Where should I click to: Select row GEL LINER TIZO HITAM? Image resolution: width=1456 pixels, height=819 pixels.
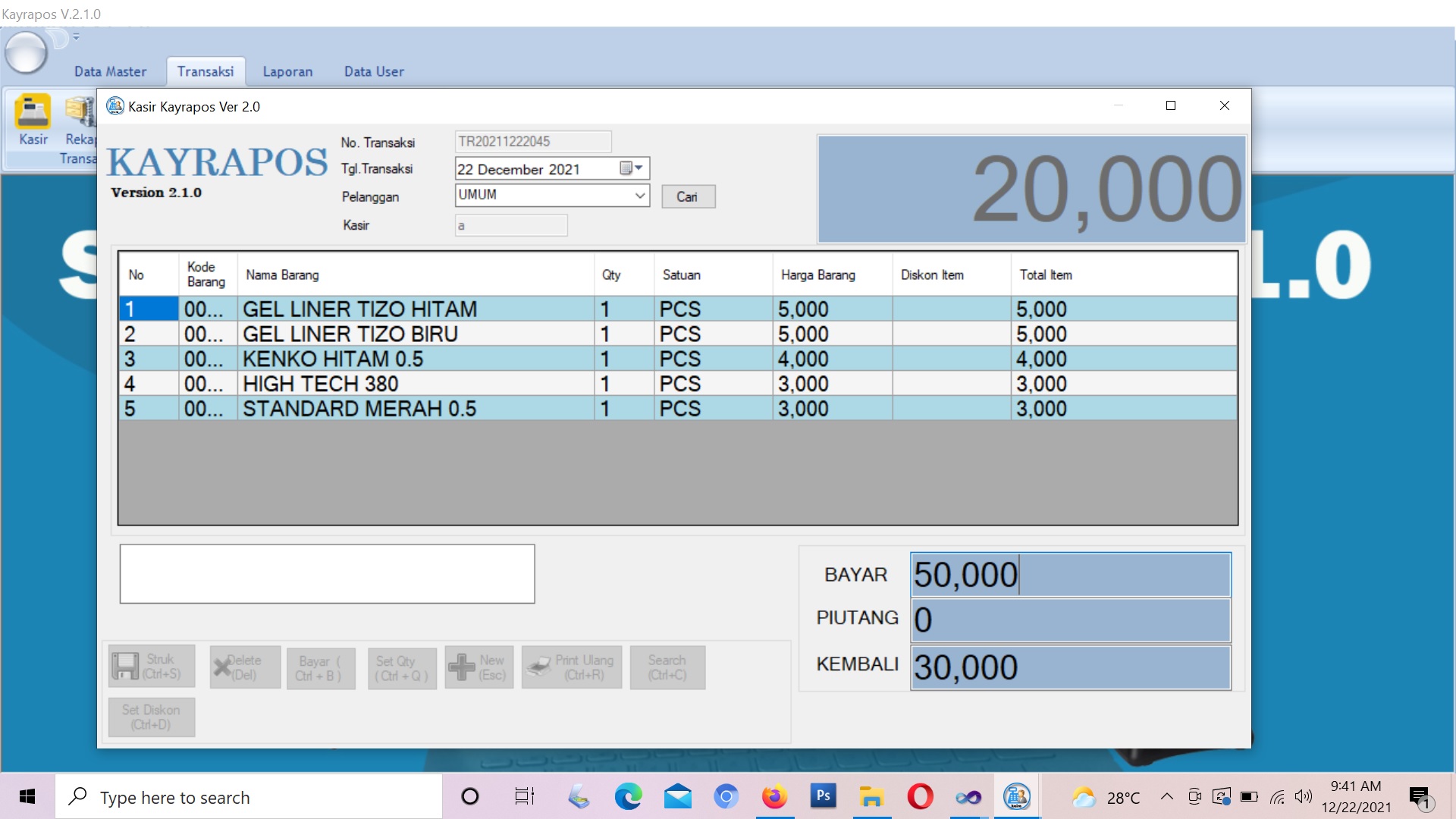pos(677,309)
